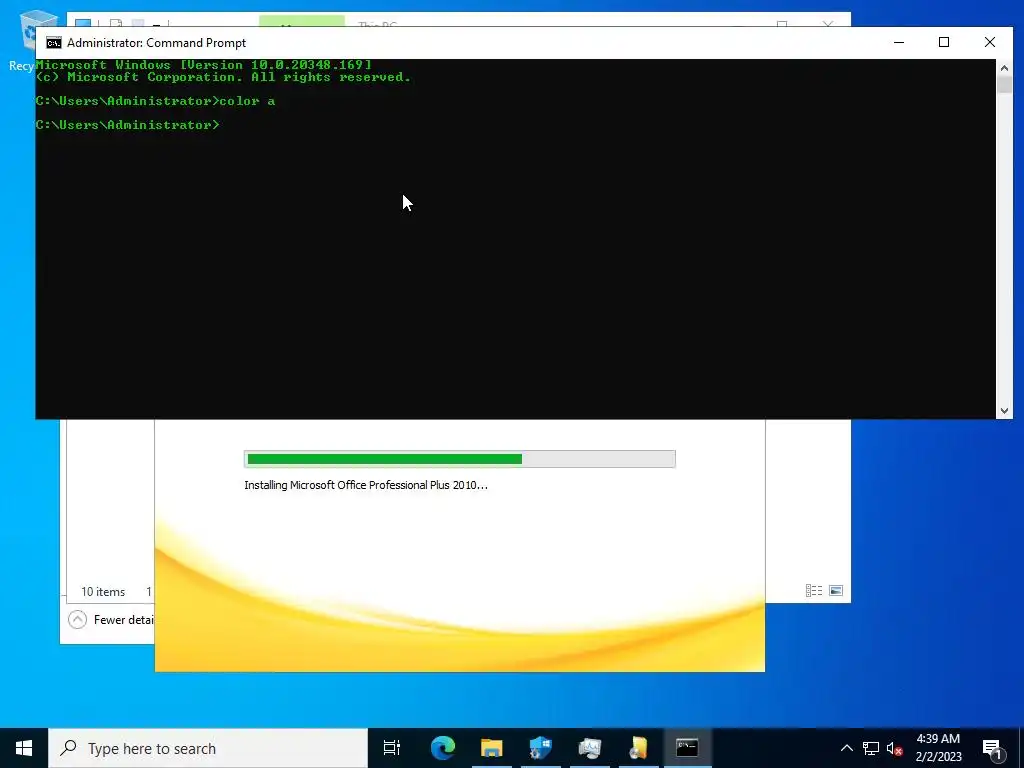Open the Command Prompt title bar system icon

click(x=54, y=43)
